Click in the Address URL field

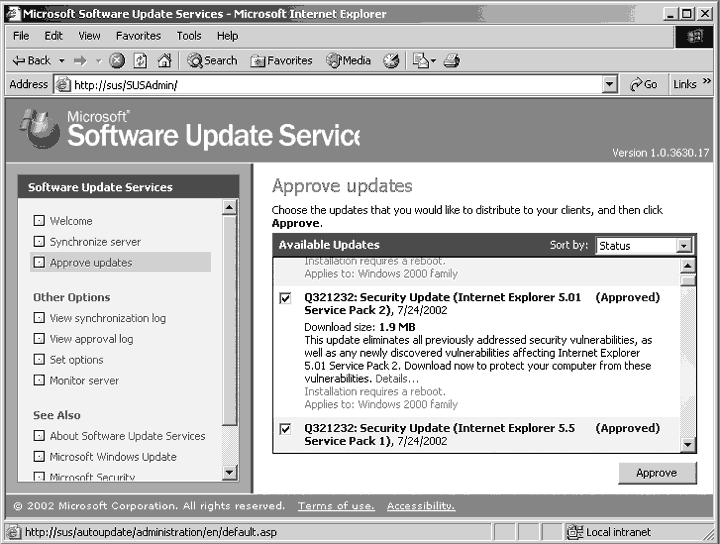click(x=330, y=85)
